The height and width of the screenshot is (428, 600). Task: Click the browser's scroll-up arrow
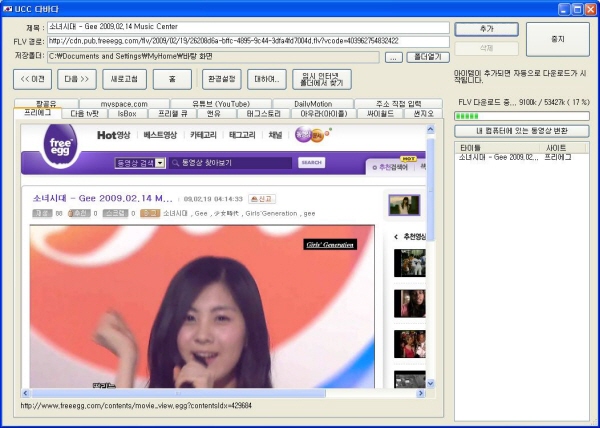pos(430,130)
